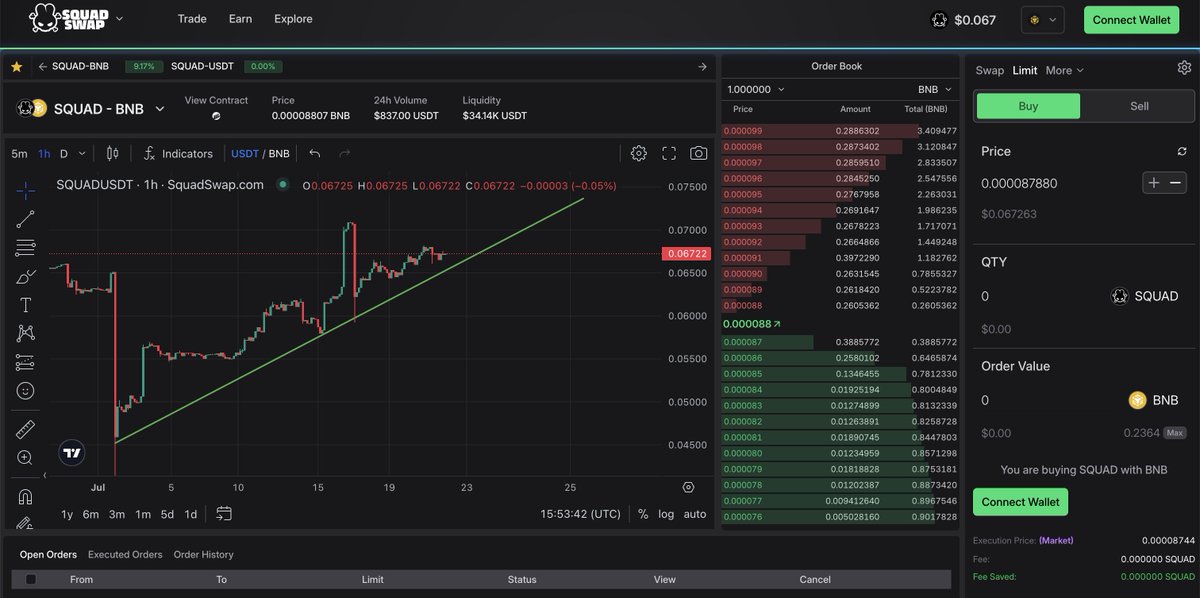The height and width of the screenshot is (598, 1200).
Task: Open the Order History tab
Action: click(x=203, y=554)
